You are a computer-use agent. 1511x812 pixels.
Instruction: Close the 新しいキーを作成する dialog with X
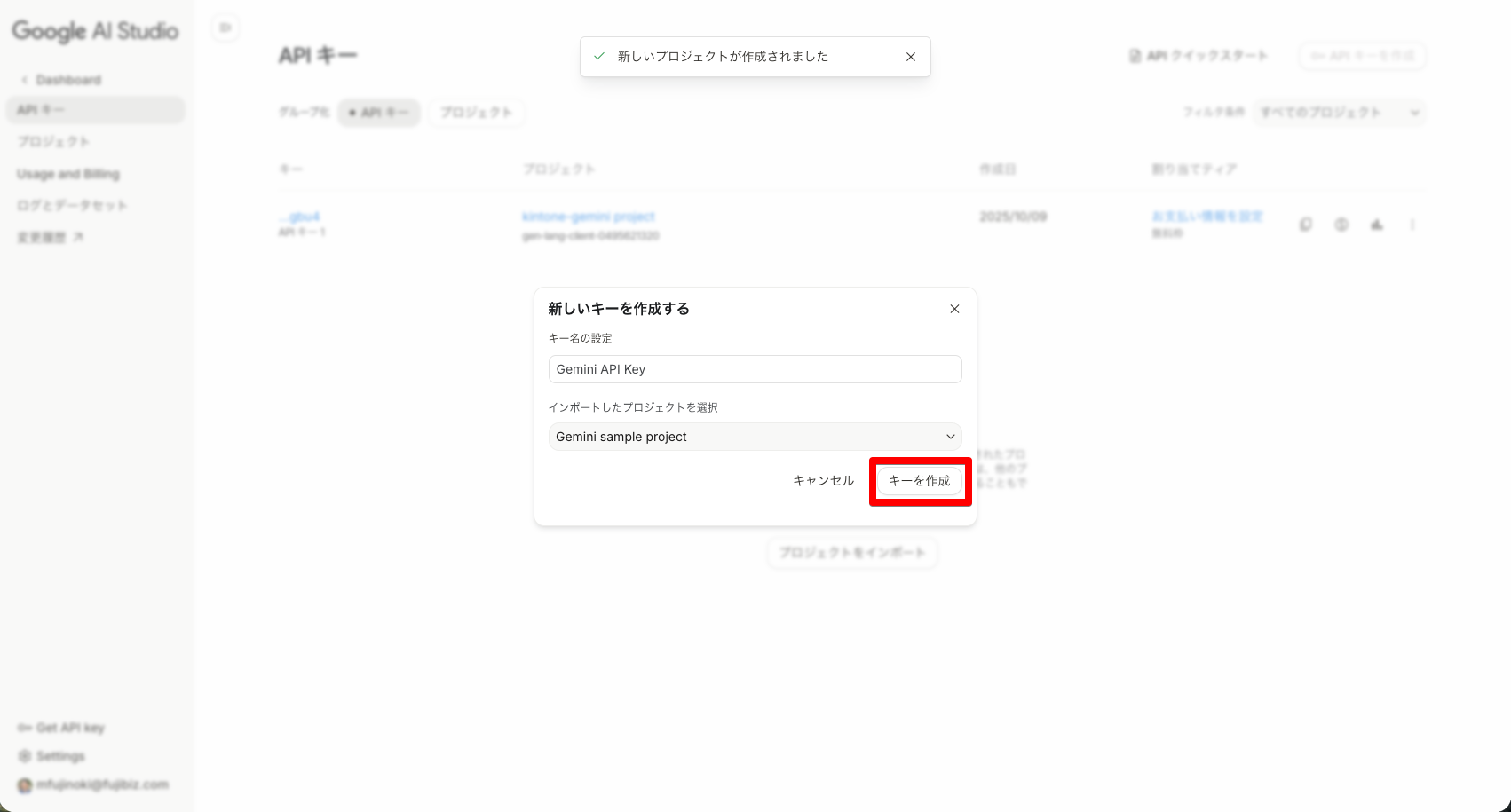954,309
